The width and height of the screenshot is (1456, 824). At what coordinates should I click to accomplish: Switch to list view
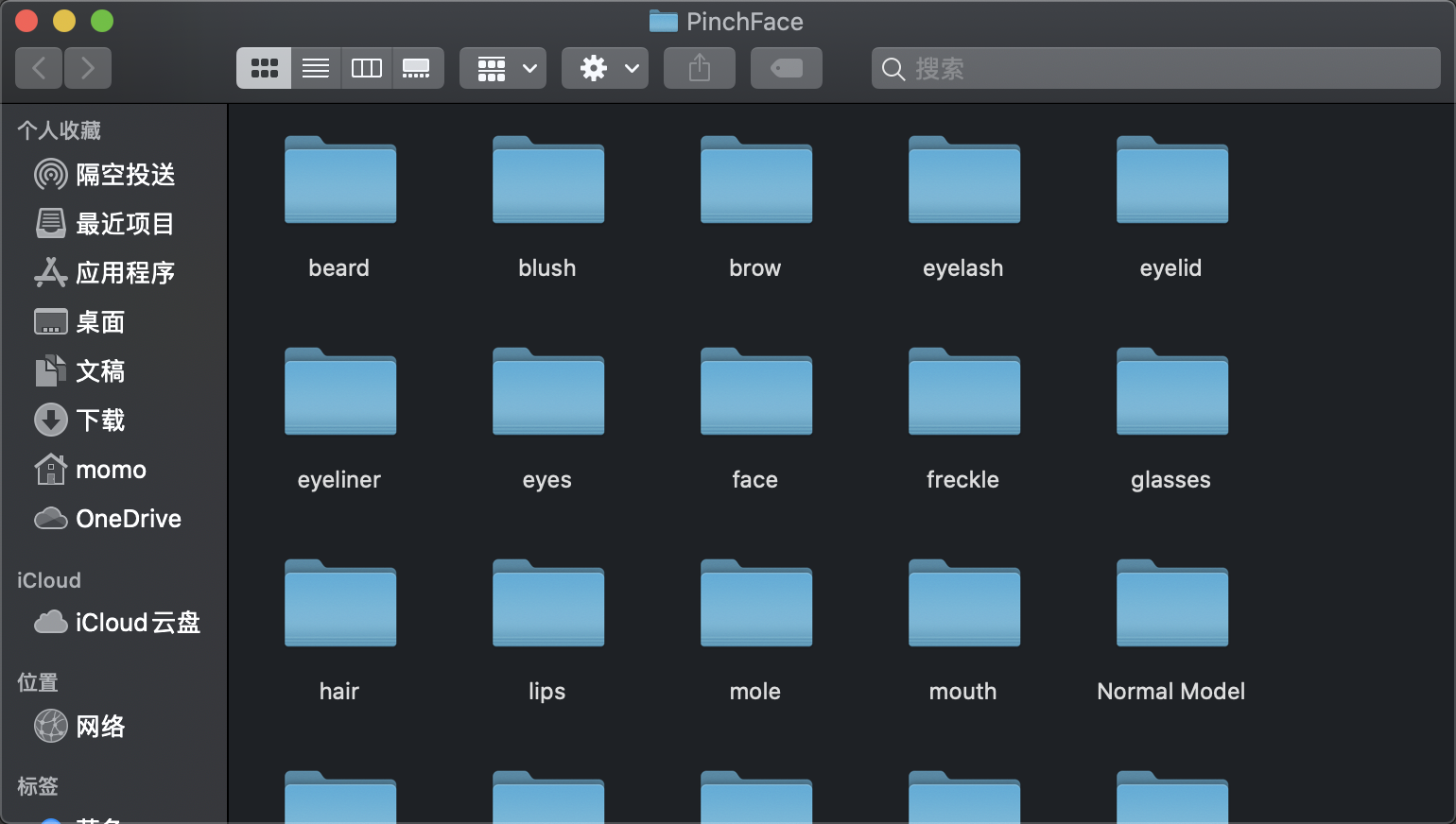316,68
